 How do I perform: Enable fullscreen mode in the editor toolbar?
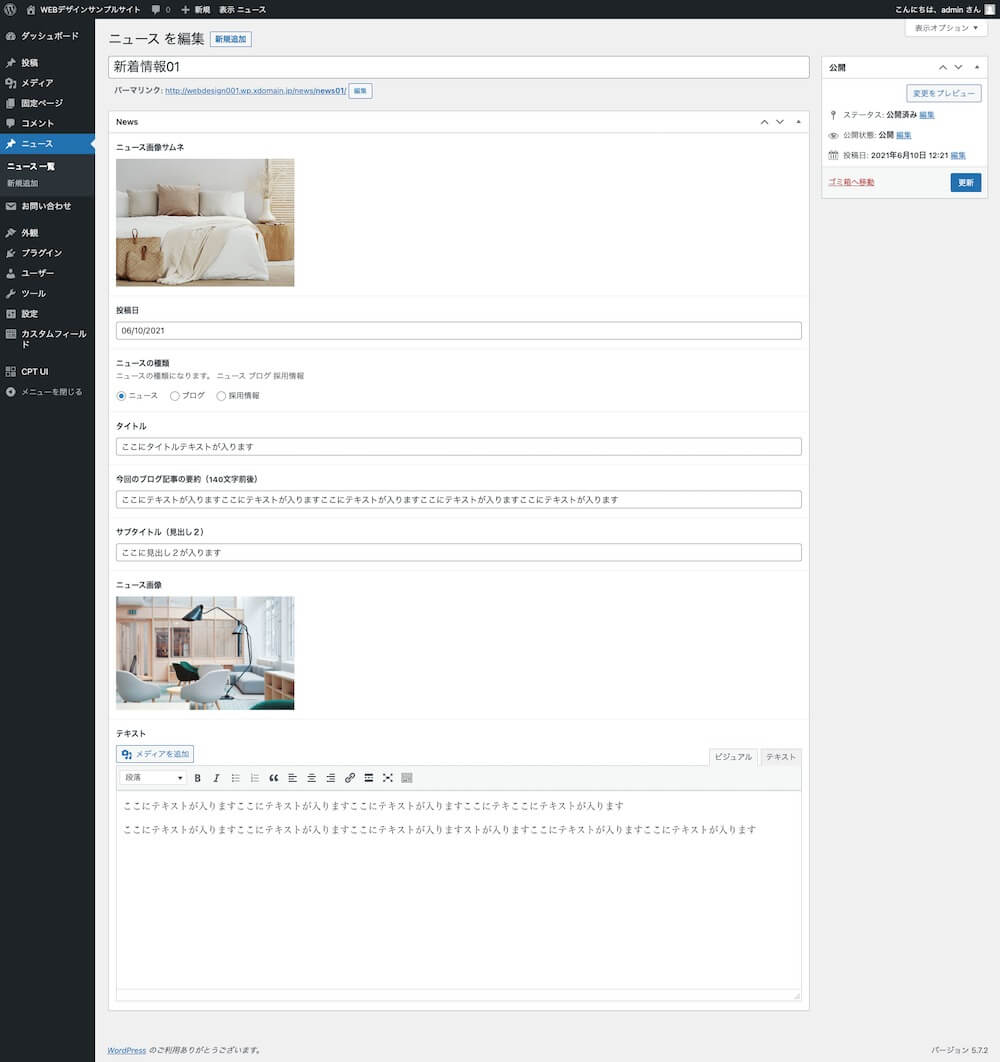tap(387, 778)
